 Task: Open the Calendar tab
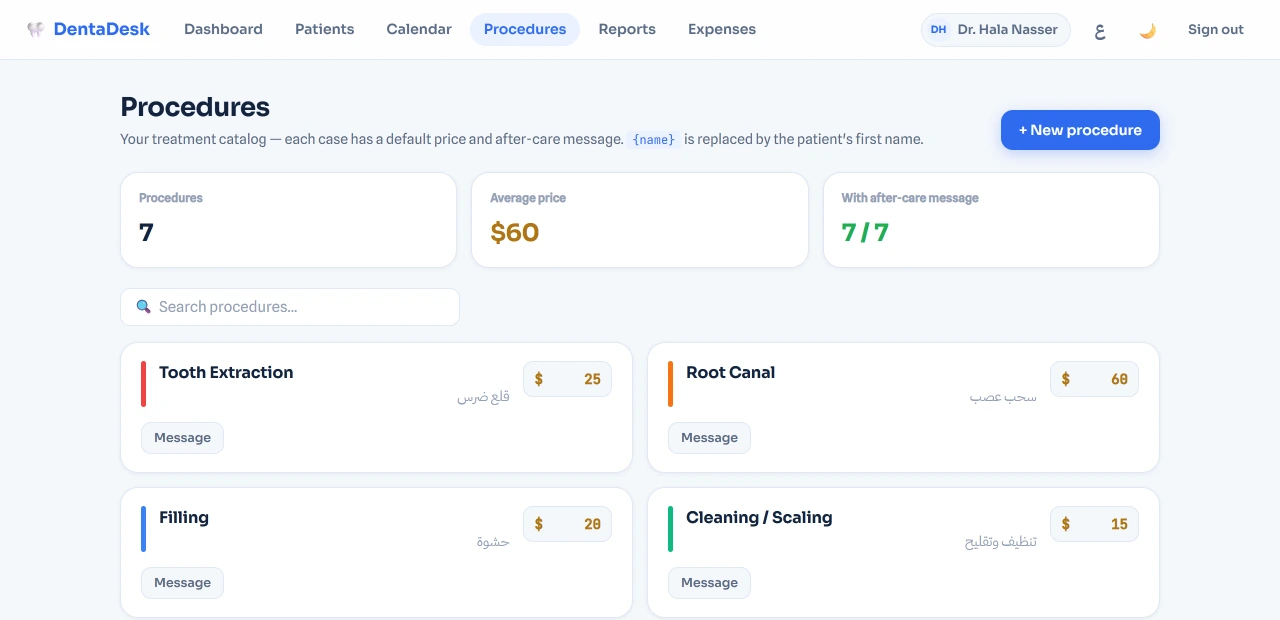(x=419, y=29)
